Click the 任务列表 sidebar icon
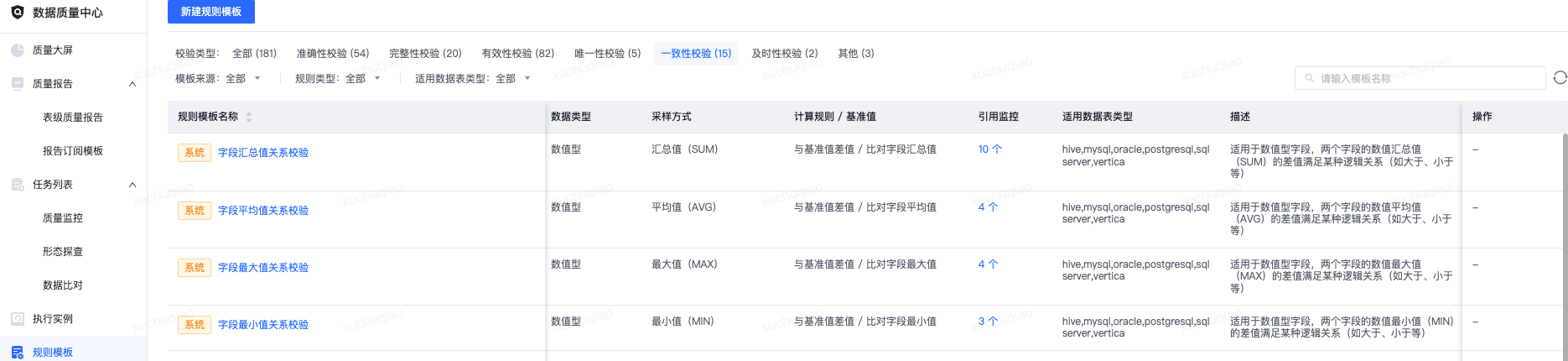This screenshot has height=361, width=1568. [18, 185]
